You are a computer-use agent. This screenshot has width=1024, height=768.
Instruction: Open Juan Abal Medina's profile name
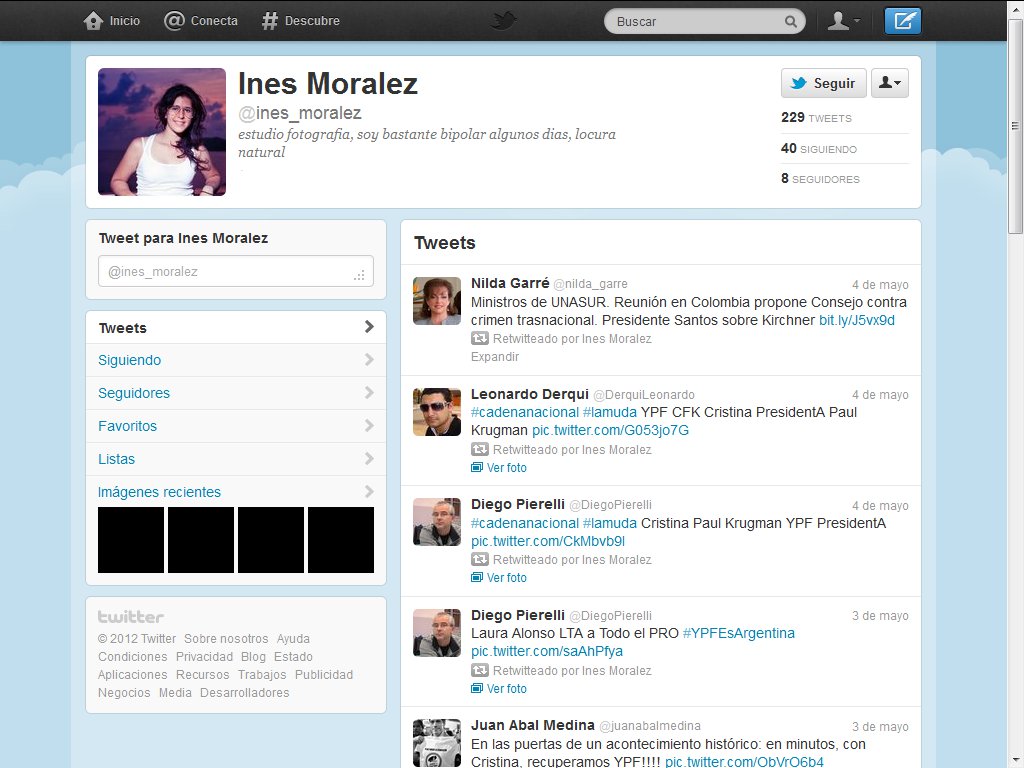coord(533,726)
